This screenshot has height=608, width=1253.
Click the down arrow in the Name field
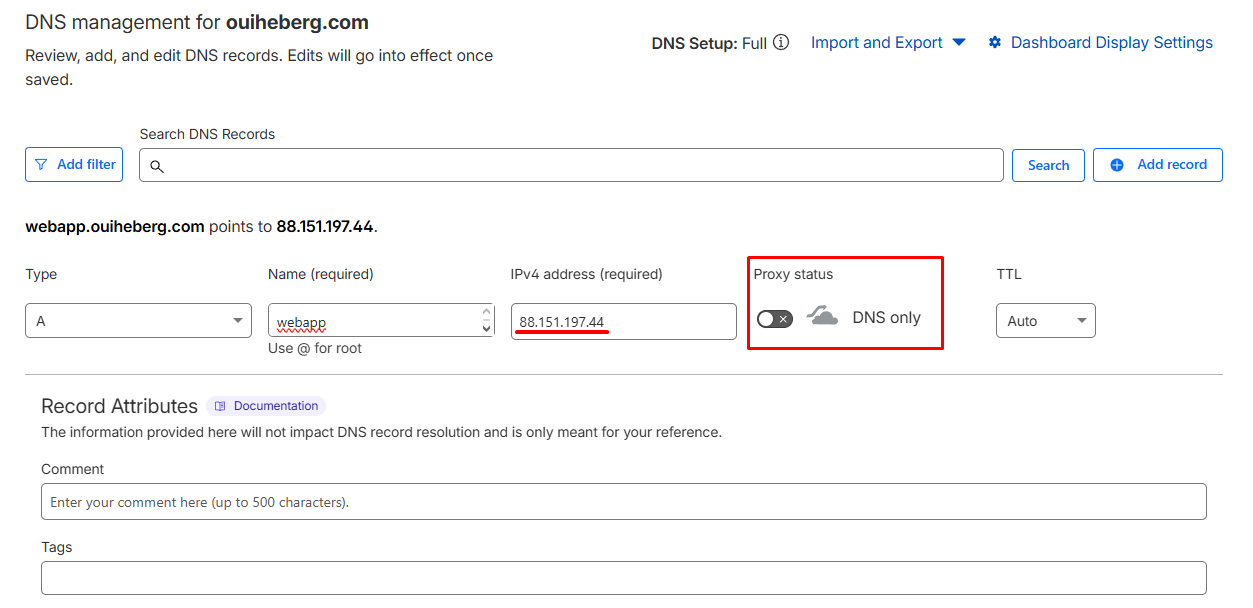click(x=486, y=328)
